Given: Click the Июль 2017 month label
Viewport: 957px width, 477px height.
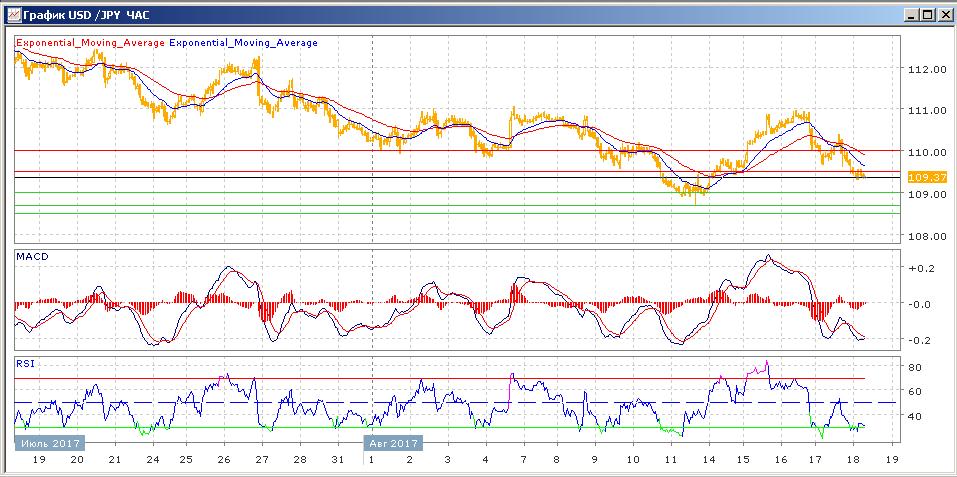Looking at the screenshot, I should click(x=50, y=442).
